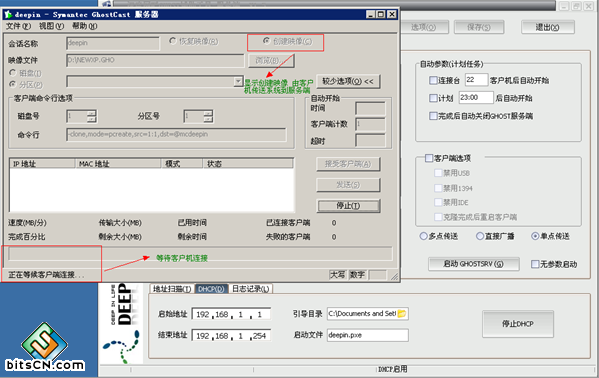599x378 pixels.
Task: Enable the 计划 checkbox
Action: pos(433,98)
